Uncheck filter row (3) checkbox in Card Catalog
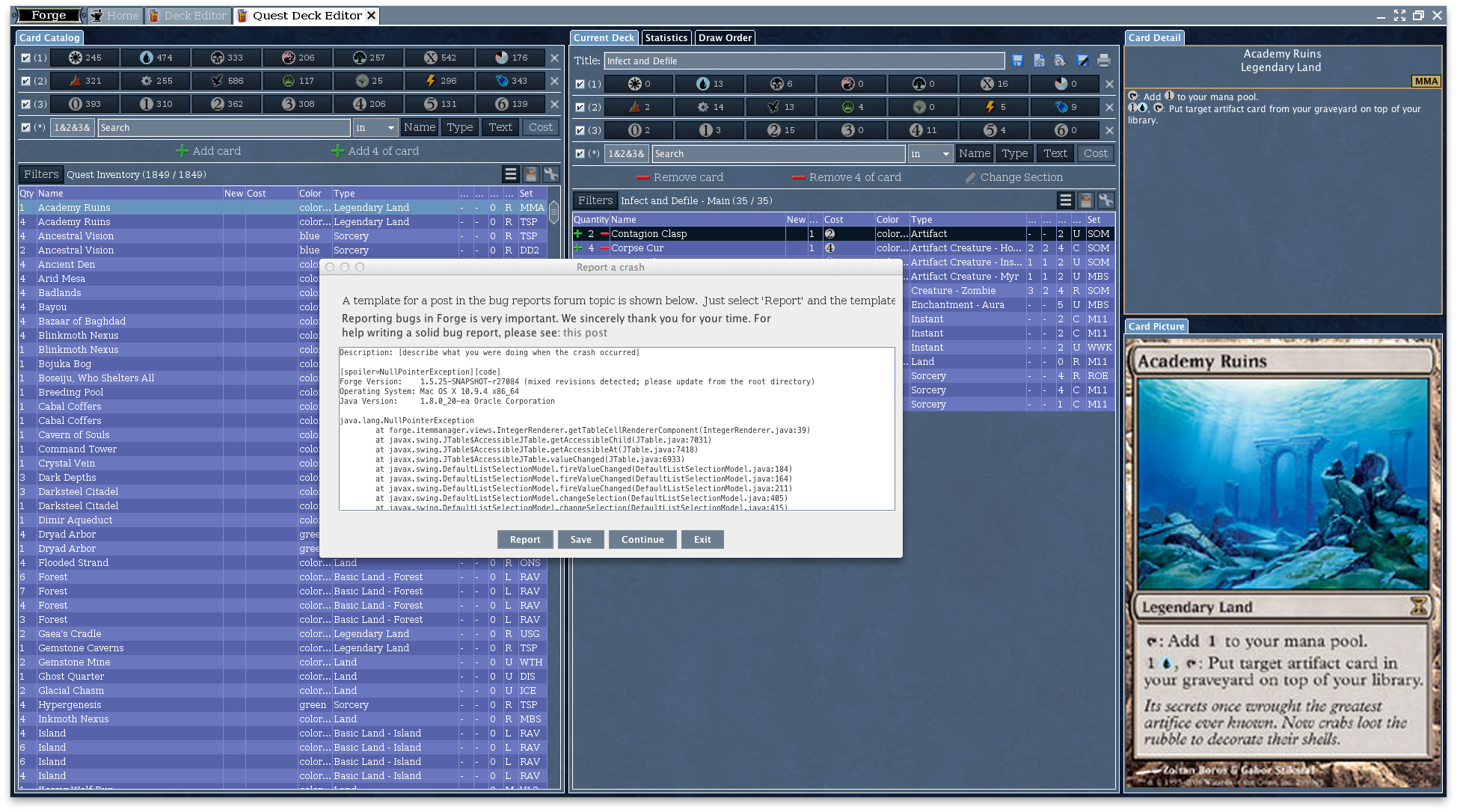Screen dimensions: 1457x812 coord(26,104)
